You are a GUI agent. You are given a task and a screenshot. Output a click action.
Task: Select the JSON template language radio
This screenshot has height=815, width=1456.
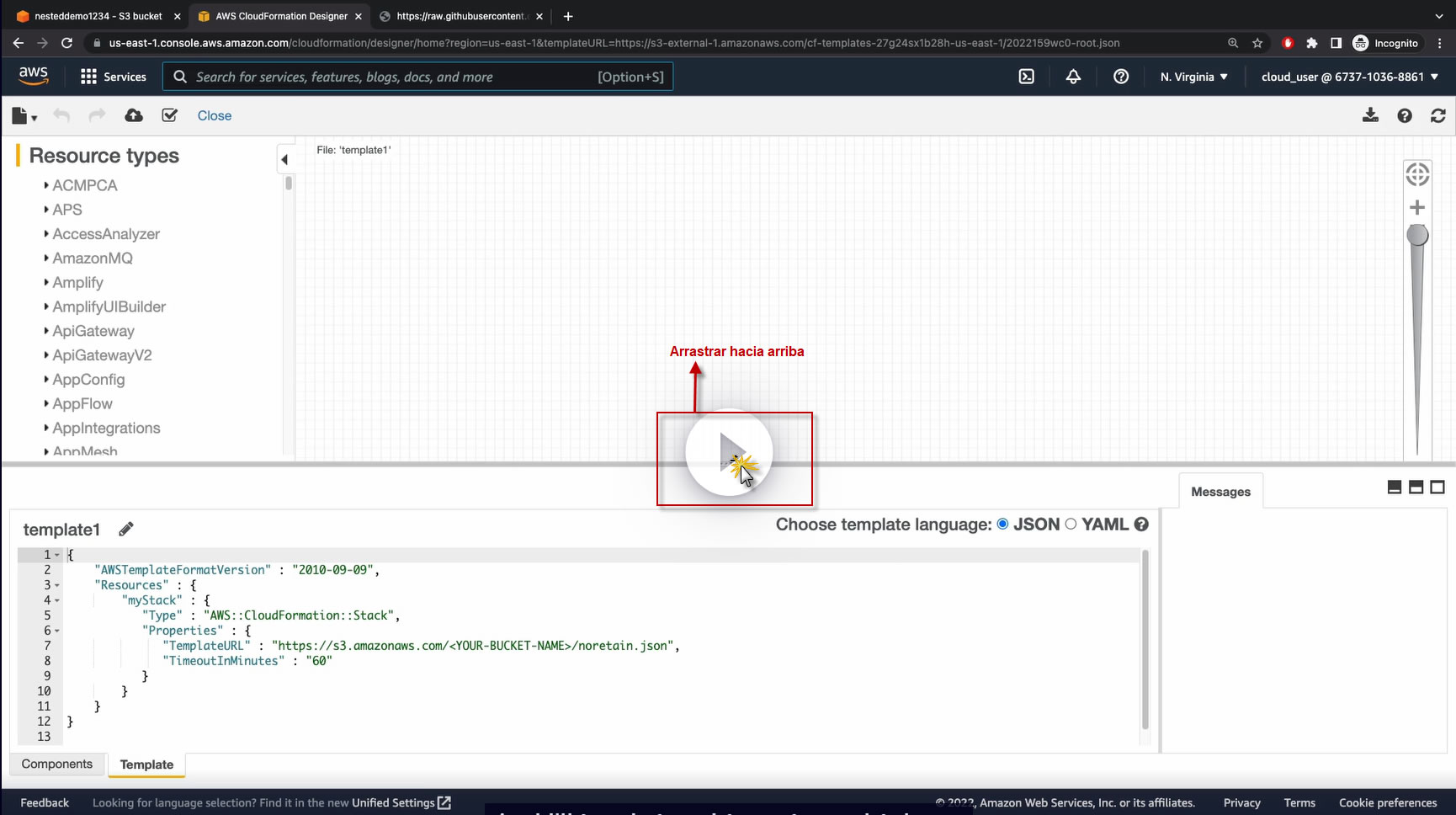(x=1002, y=524)
